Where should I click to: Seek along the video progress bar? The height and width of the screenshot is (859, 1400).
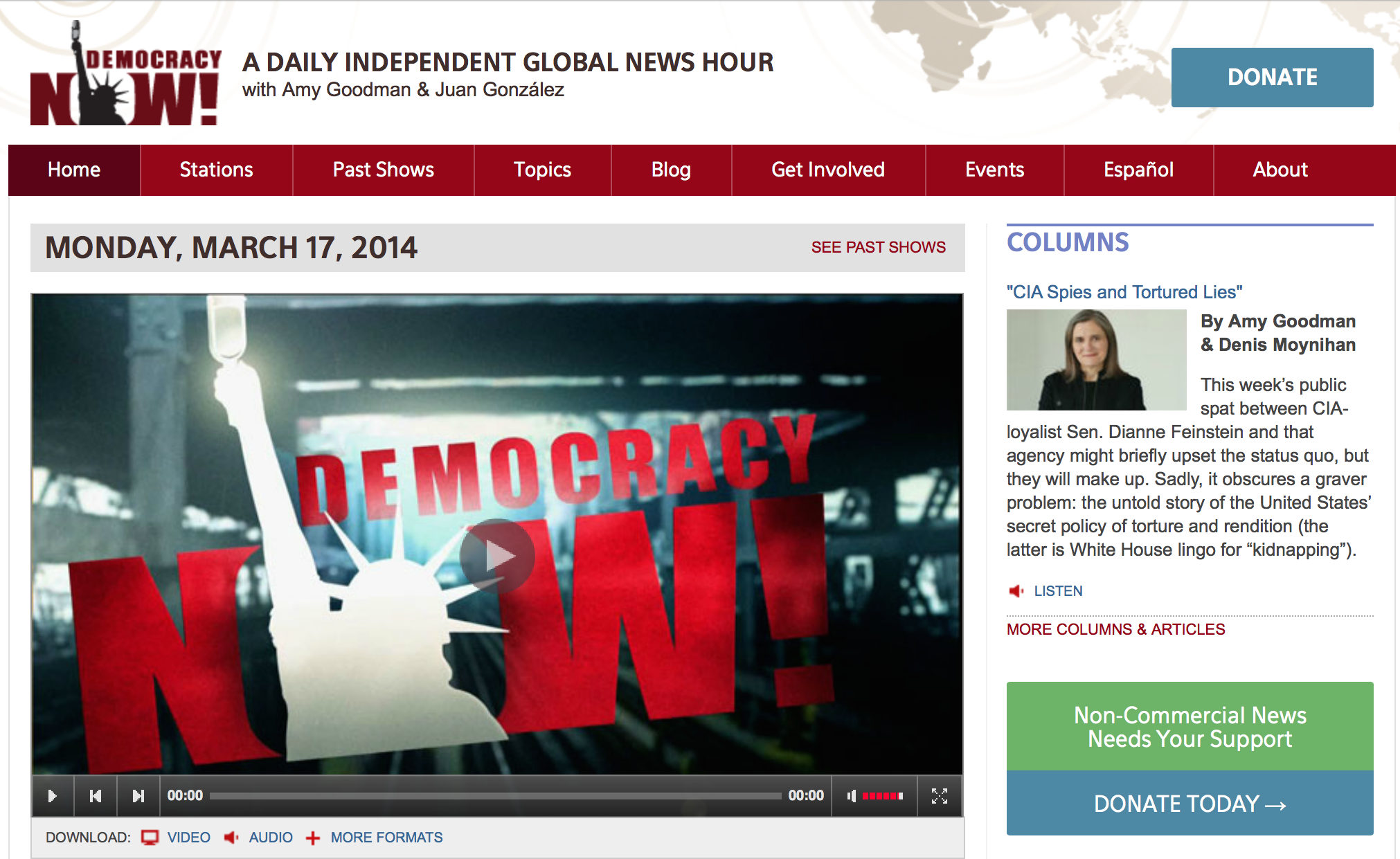tap(495, 796)
